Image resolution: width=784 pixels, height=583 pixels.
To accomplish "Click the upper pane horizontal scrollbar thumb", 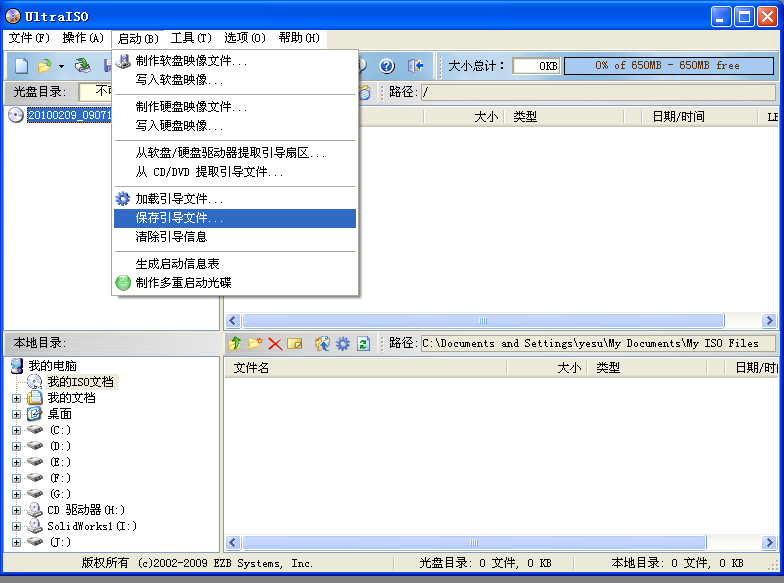I will click(x=483, y=320).
